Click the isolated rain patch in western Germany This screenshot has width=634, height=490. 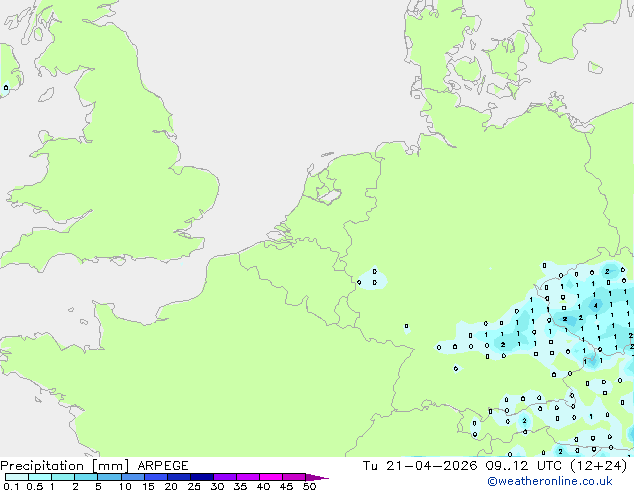(373, 278)
